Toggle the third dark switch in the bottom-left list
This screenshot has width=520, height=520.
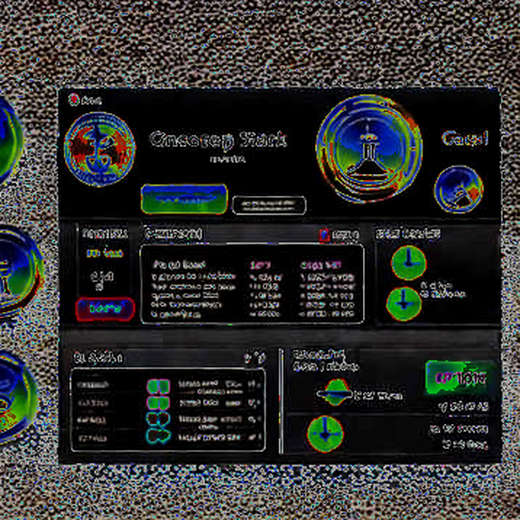158,419
